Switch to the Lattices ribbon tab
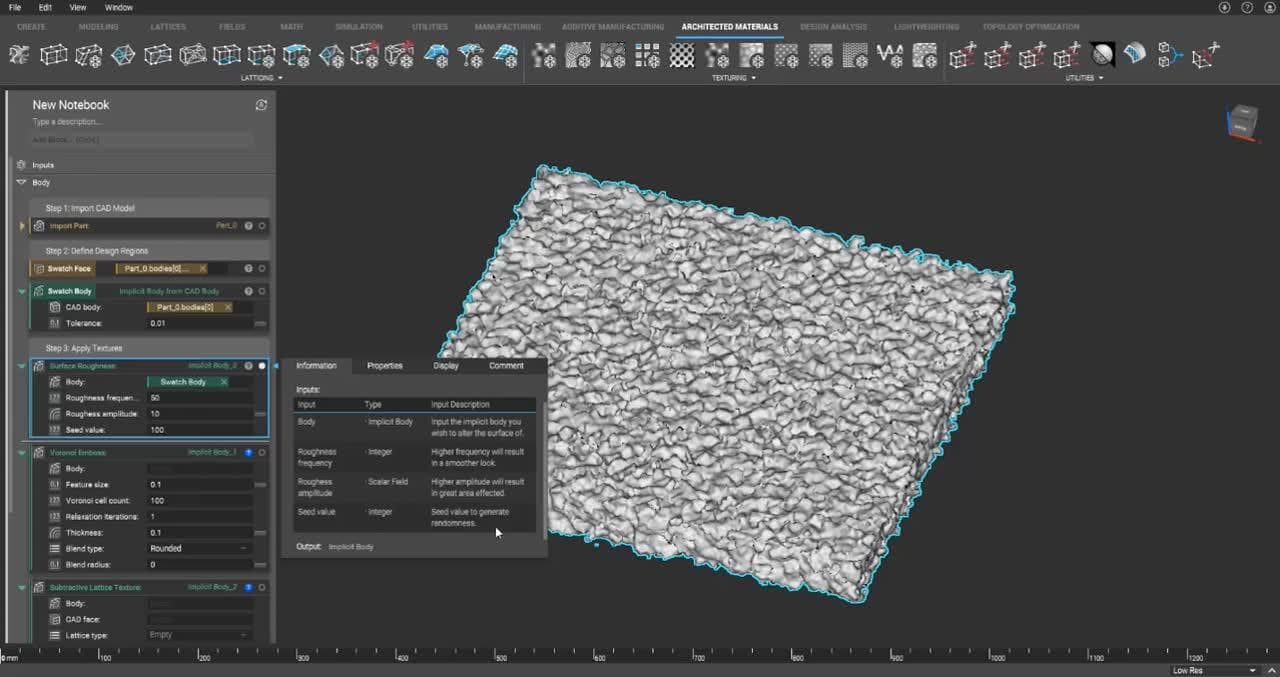This screenshot has height=677, width=1280. [167, 26]
